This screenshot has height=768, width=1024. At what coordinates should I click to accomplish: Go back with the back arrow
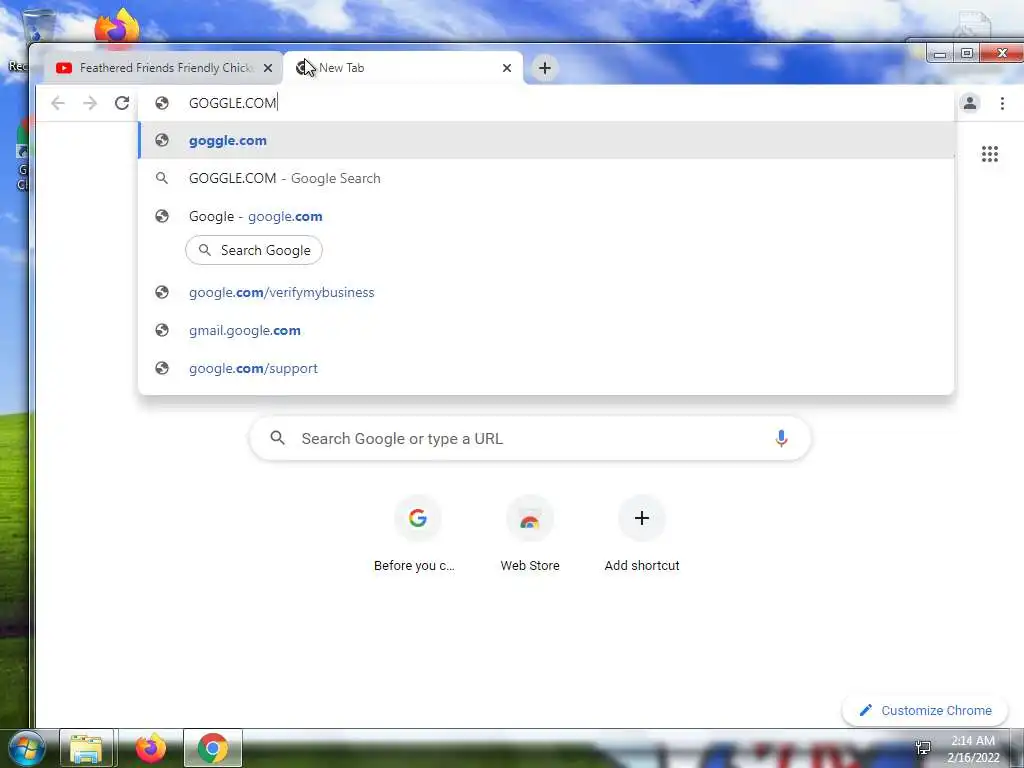58,103
